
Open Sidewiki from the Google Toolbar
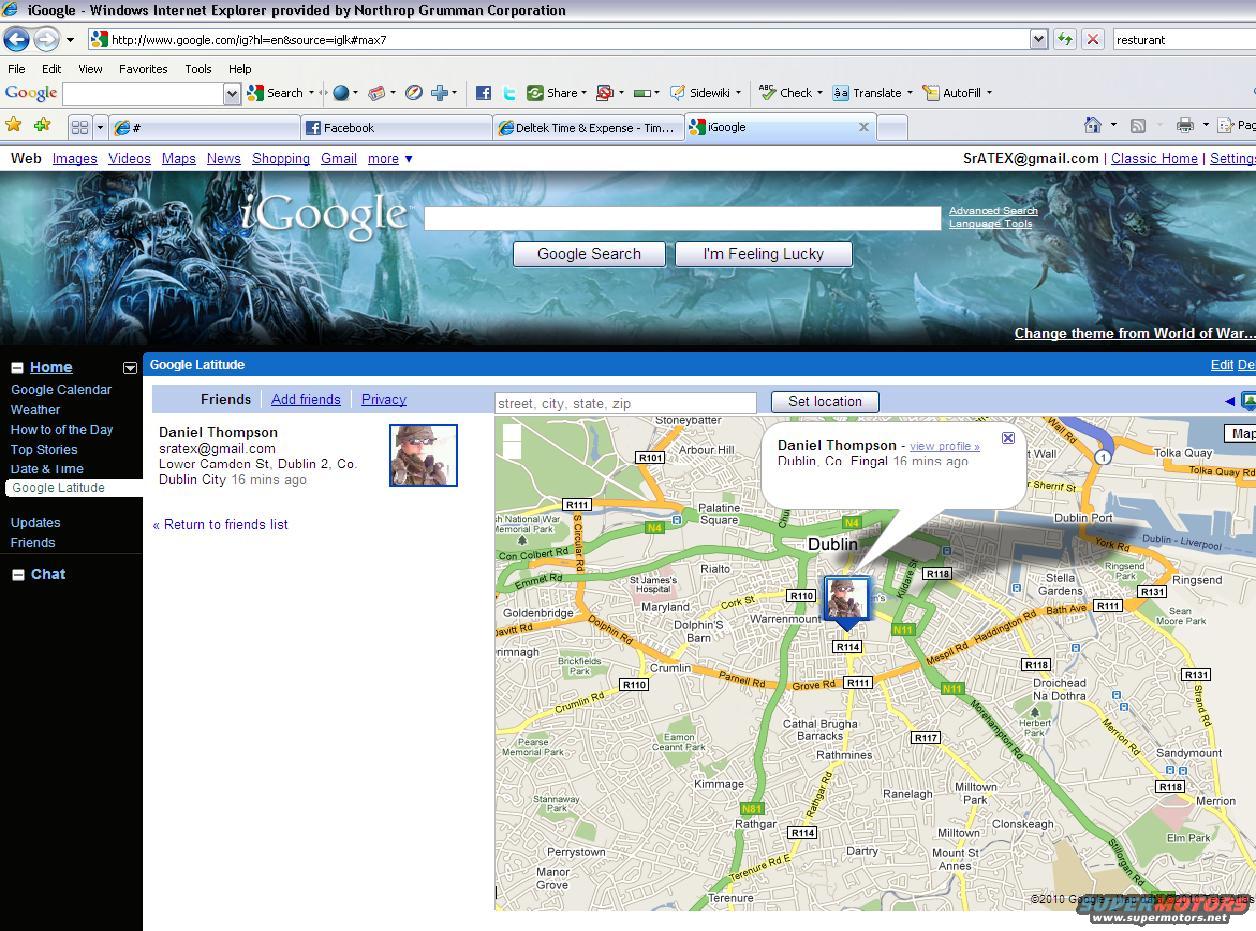[x=700, y=93]
